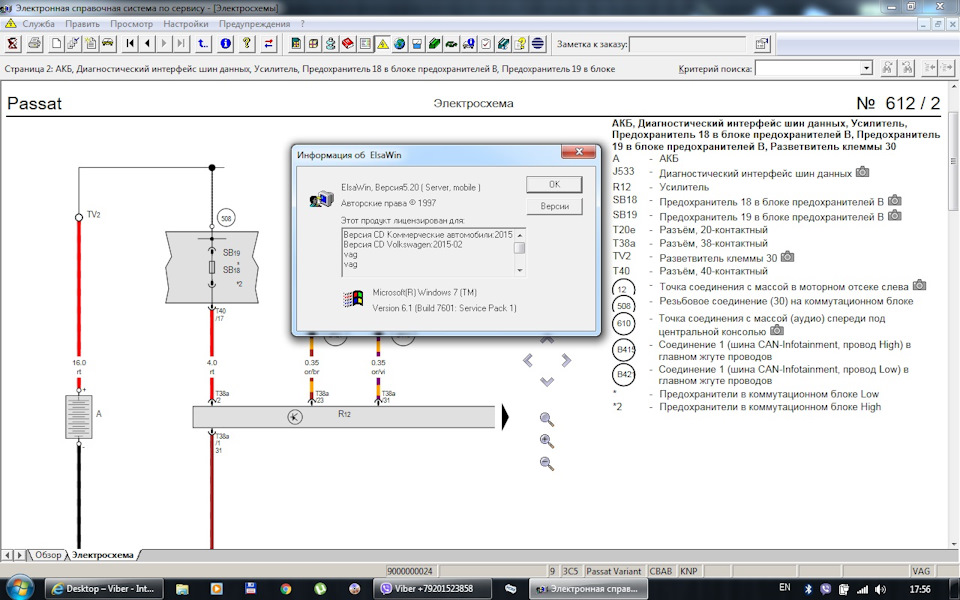
Task: Click the globe icon in the toolbar
Action: tap(399, 44)
